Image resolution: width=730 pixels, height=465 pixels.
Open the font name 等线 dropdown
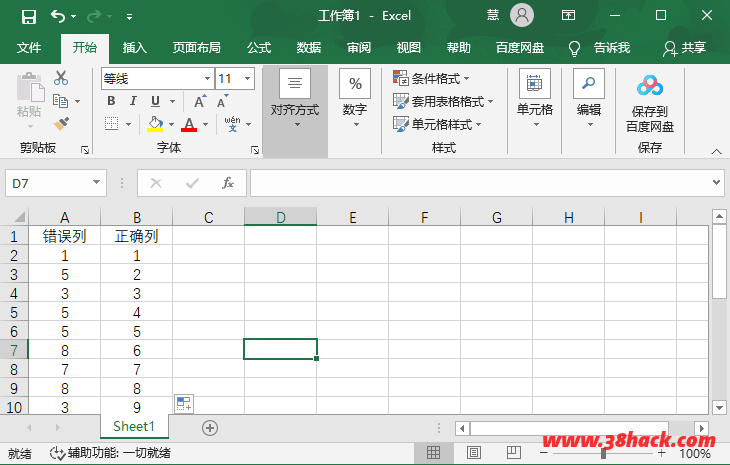point(206,78)
